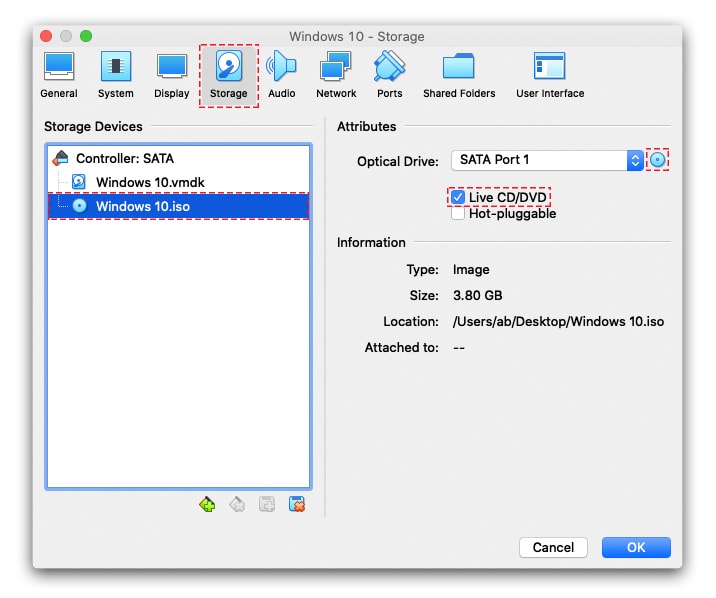
Task: Click the Cancel button
Action: pyautogui.click(x=553, y=547)
